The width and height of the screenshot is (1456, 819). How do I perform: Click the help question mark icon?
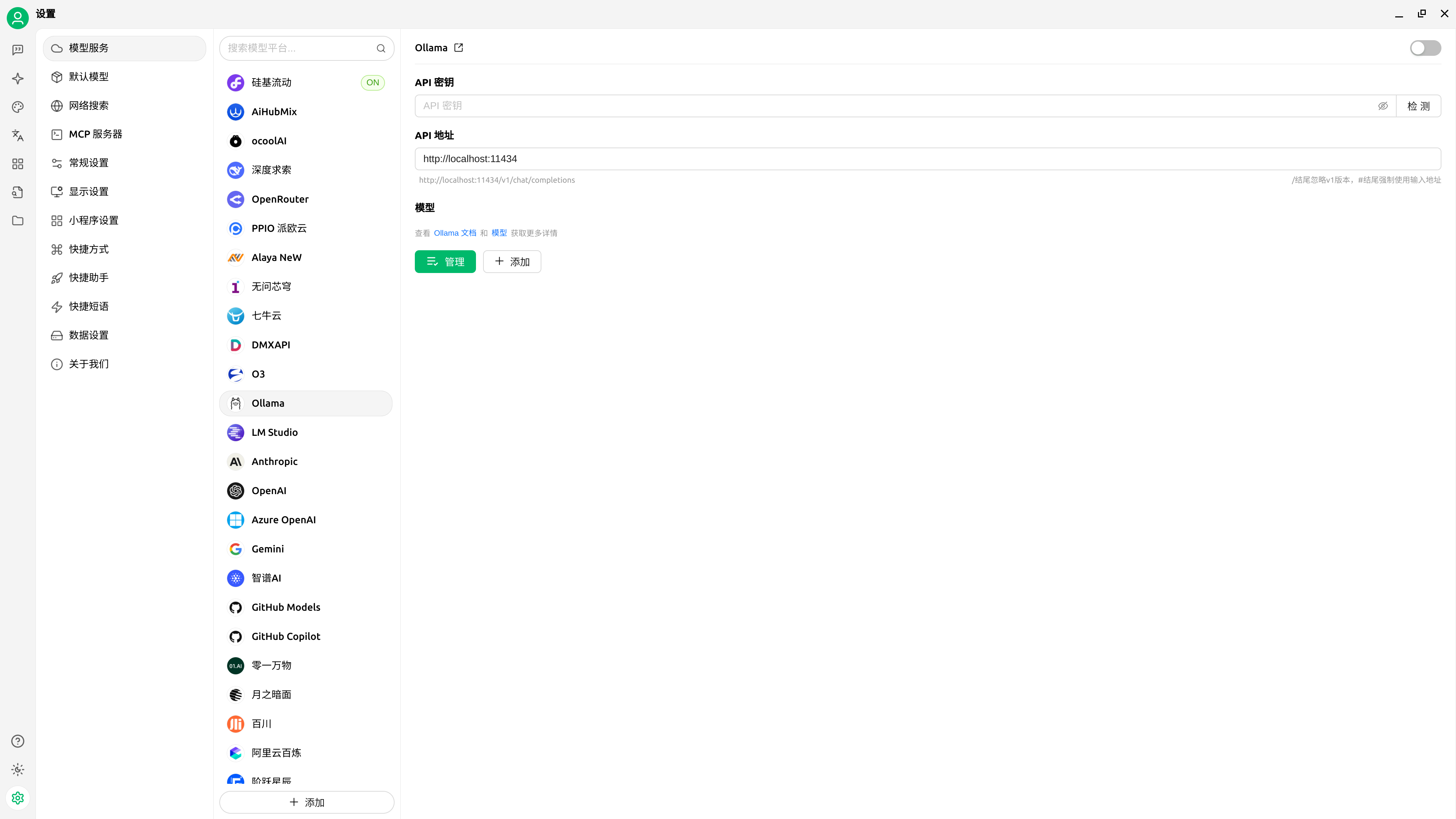click(x=17, y=741)
